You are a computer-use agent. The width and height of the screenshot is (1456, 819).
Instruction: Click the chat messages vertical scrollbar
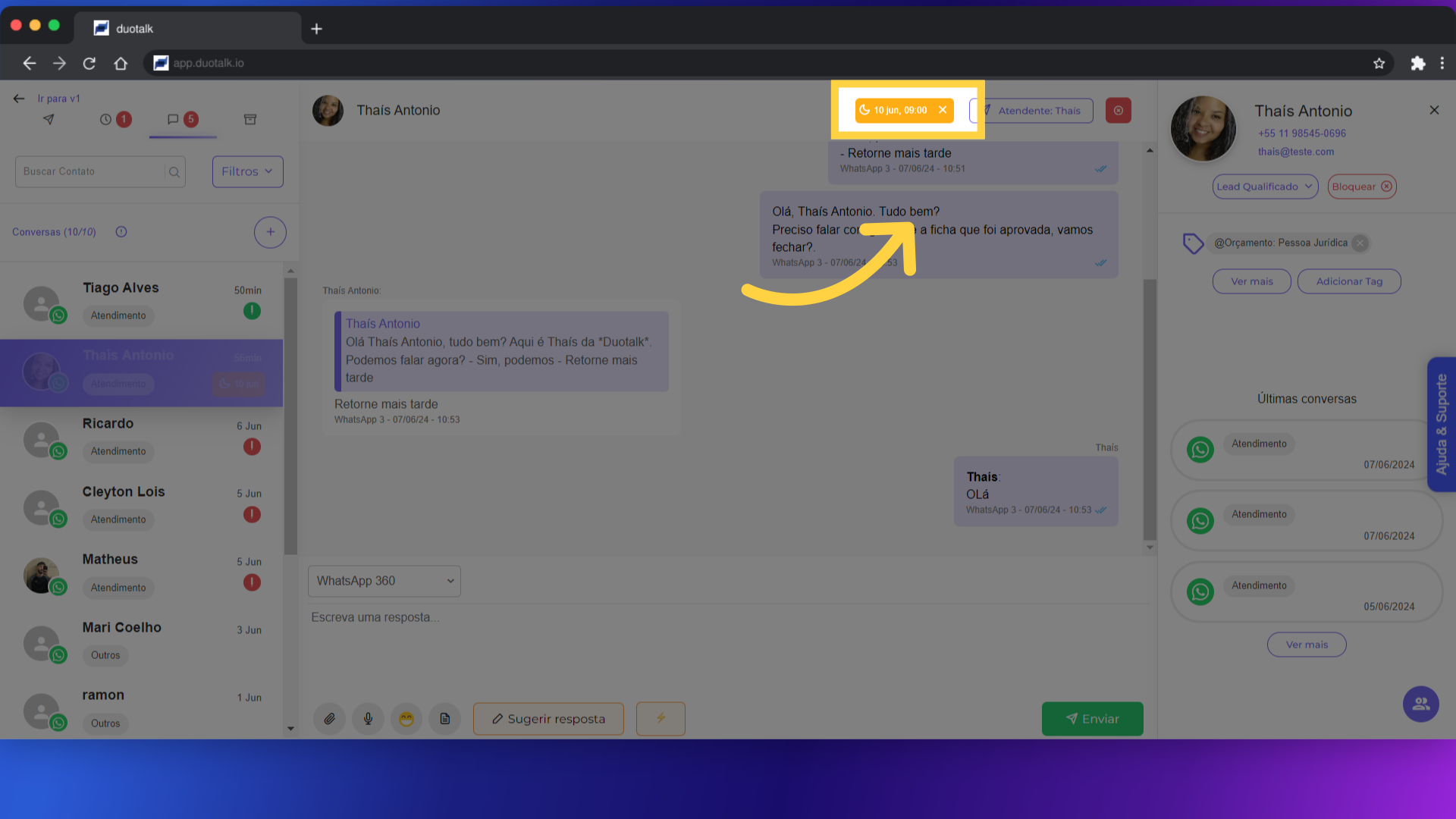coord(1150,409)
